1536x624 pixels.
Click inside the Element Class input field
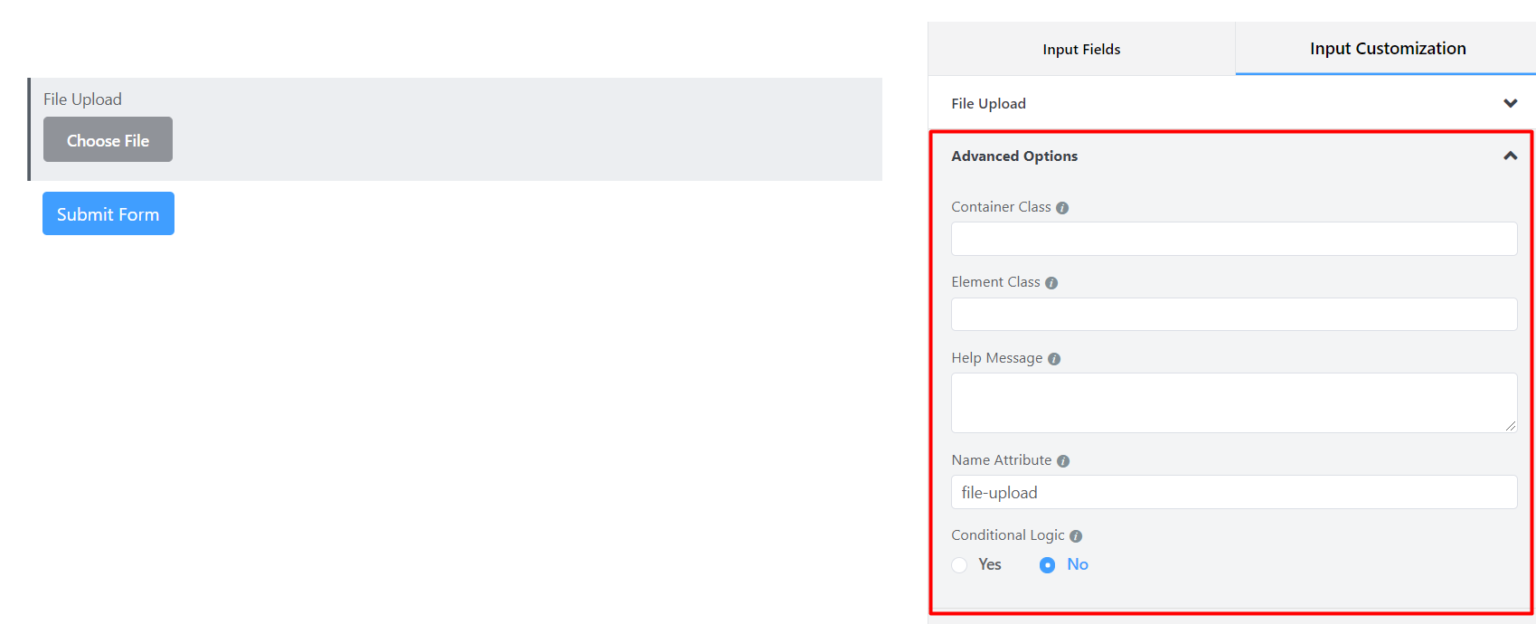coord(1234,314)
